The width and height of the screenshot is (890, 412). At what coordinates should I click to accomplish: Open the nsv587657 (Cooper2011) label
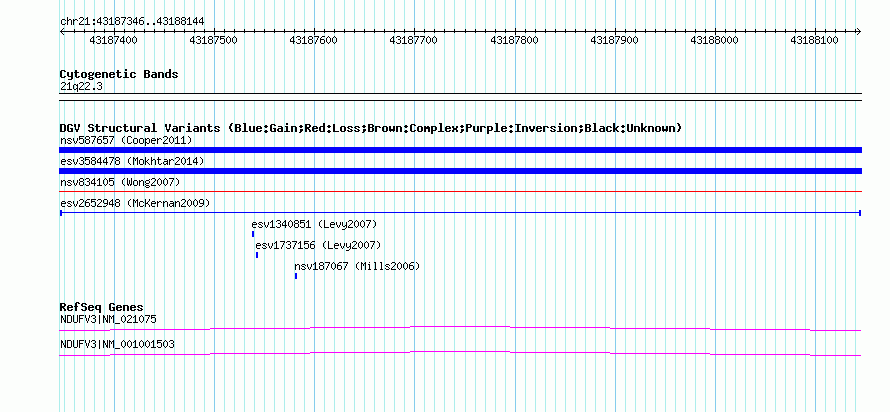click(126, 140)
